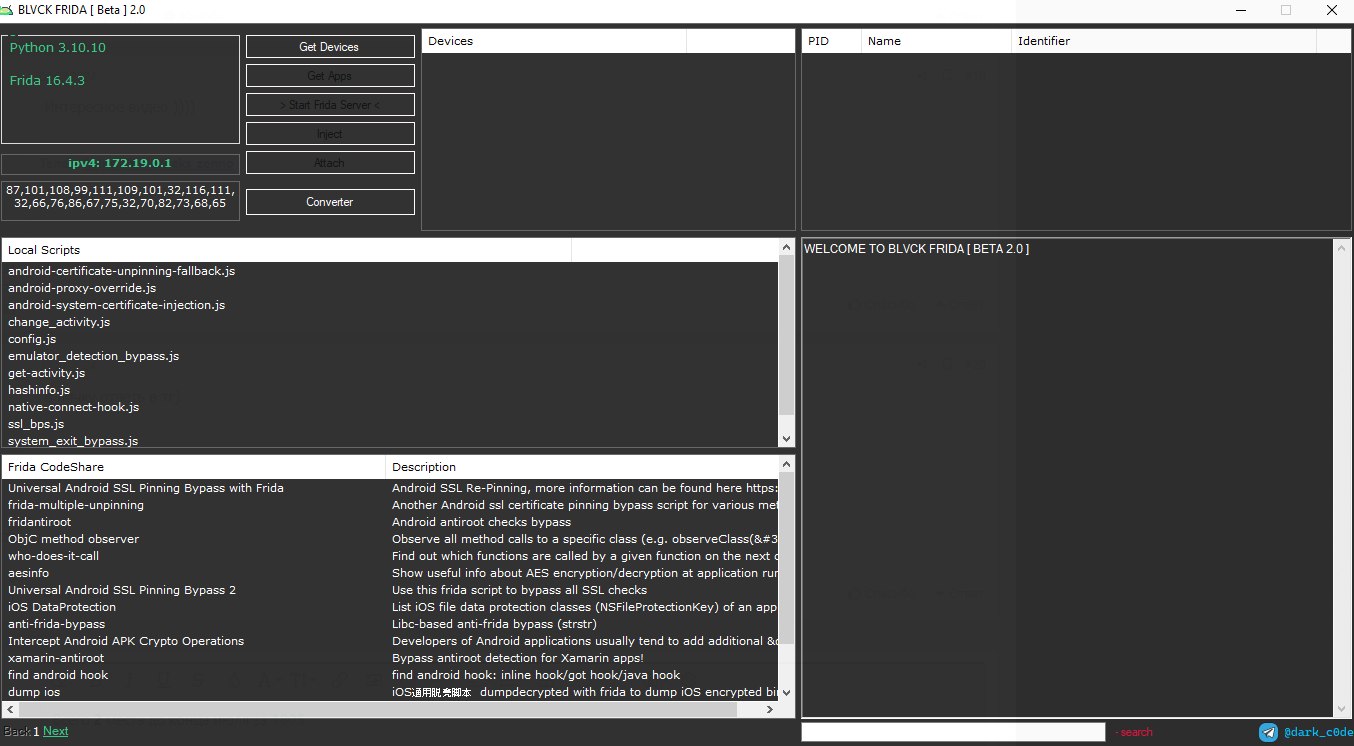Viewport: 1354px width, 746px height.
Task: Select find android hook entry
Action: (x=58, y=675)
